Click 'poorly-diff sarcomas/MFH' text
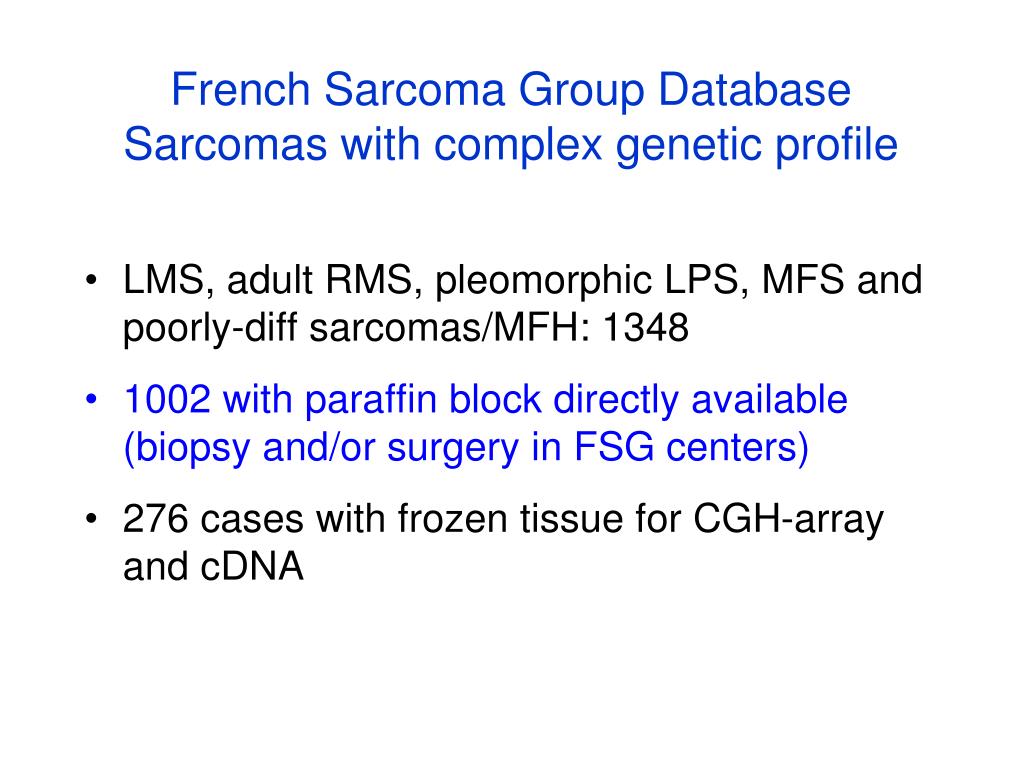This screenshot has height=768, width=1024. 357,328
